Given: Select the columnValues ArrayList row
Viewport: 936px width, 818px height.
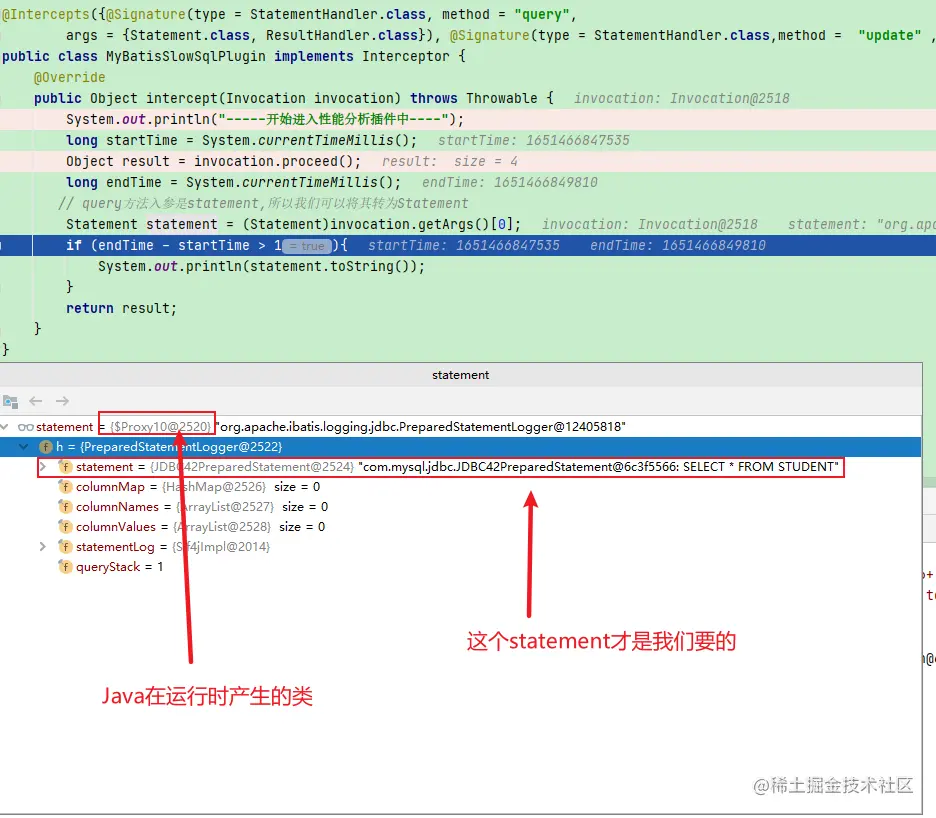Looking at the screenshot, I should [x=460, y=527].
